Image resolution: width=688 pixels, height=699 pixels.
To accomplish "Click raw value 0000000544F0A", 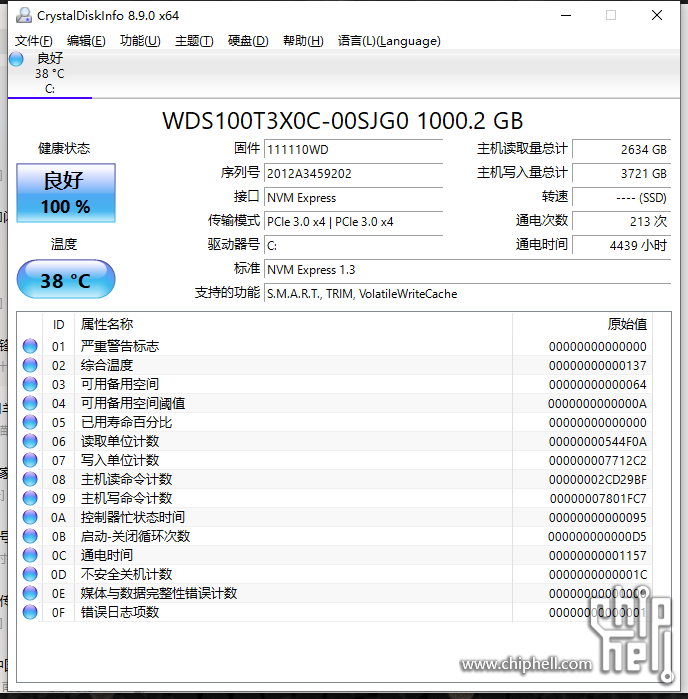I will point(597,442).
